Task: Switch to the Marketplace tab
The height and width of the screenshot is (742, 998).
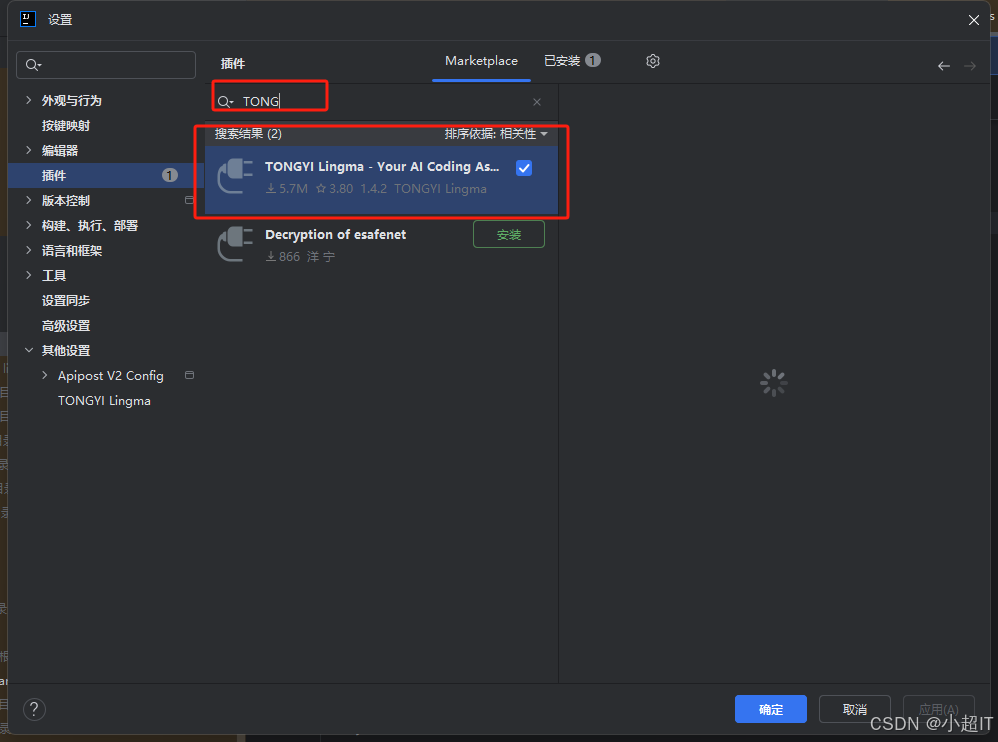Action: 481,61
